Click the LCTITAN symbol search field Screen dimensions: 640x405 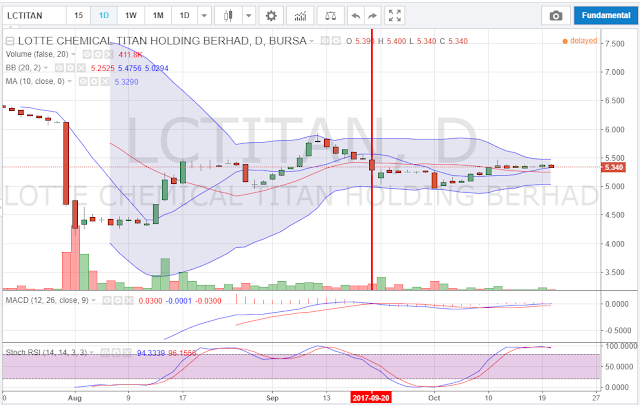[34, 16]
